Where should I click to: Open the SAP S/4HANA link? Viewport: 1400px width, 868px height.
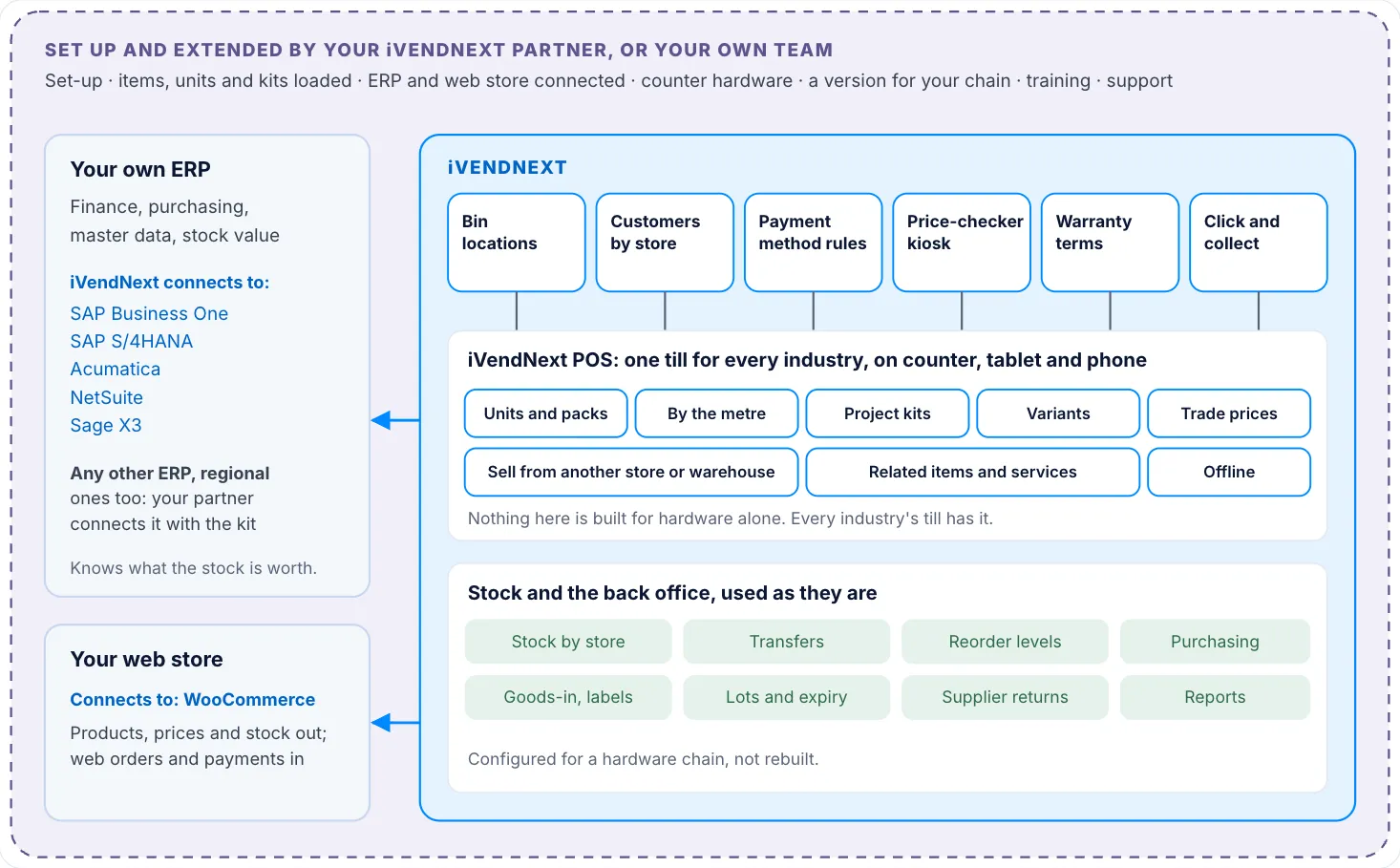pos(132,341)
